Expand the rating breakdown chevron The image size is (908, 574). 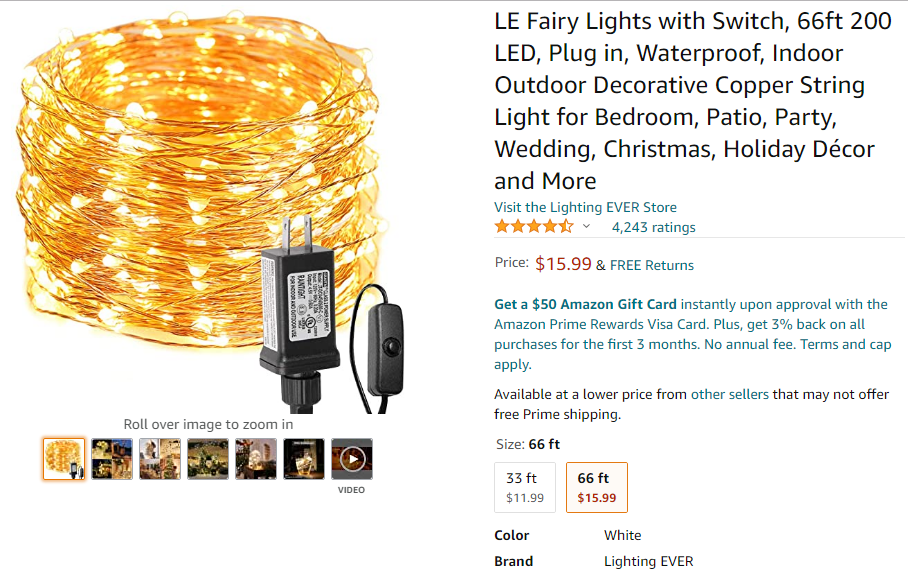coord(587,227)
